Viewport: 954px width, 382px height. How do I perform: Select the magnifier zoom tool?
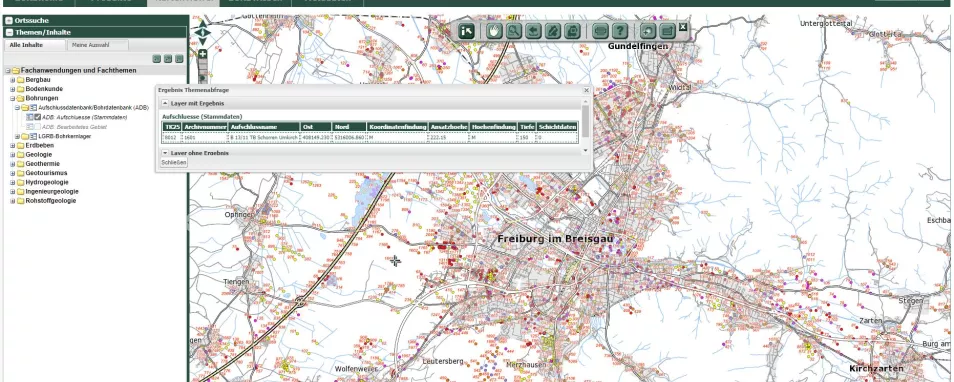point(514,31)
